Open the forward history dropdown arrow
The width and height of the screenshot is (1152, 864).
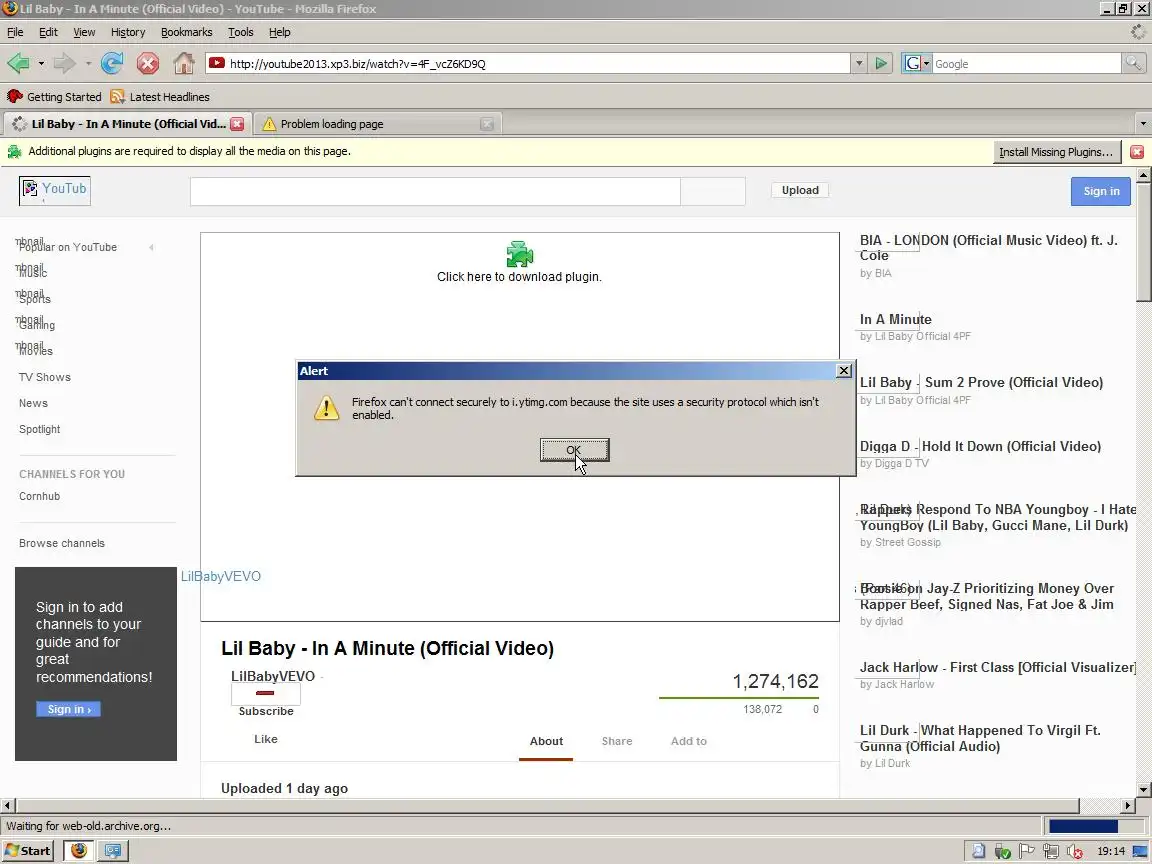pos(88,64)
